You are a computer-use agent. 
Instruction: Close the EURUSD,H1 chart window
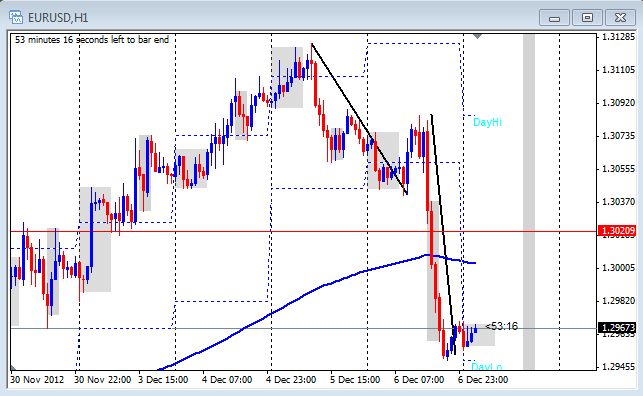620,18
